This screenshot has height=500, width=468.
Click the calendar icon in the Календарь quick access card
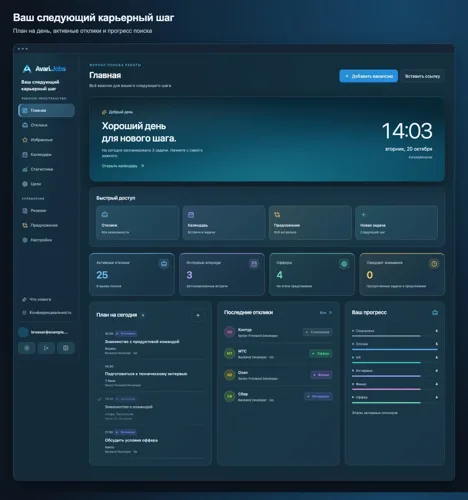point(191,214)
